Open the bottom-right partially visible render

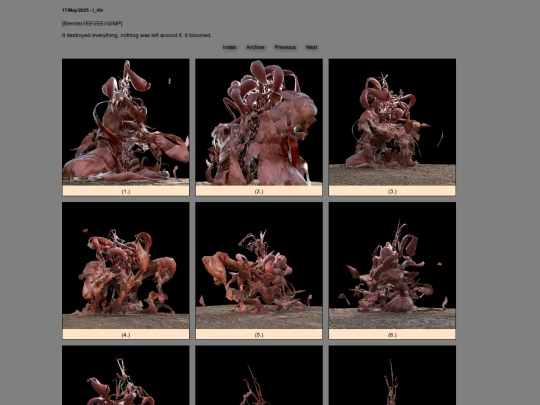(x=392, y=375)
